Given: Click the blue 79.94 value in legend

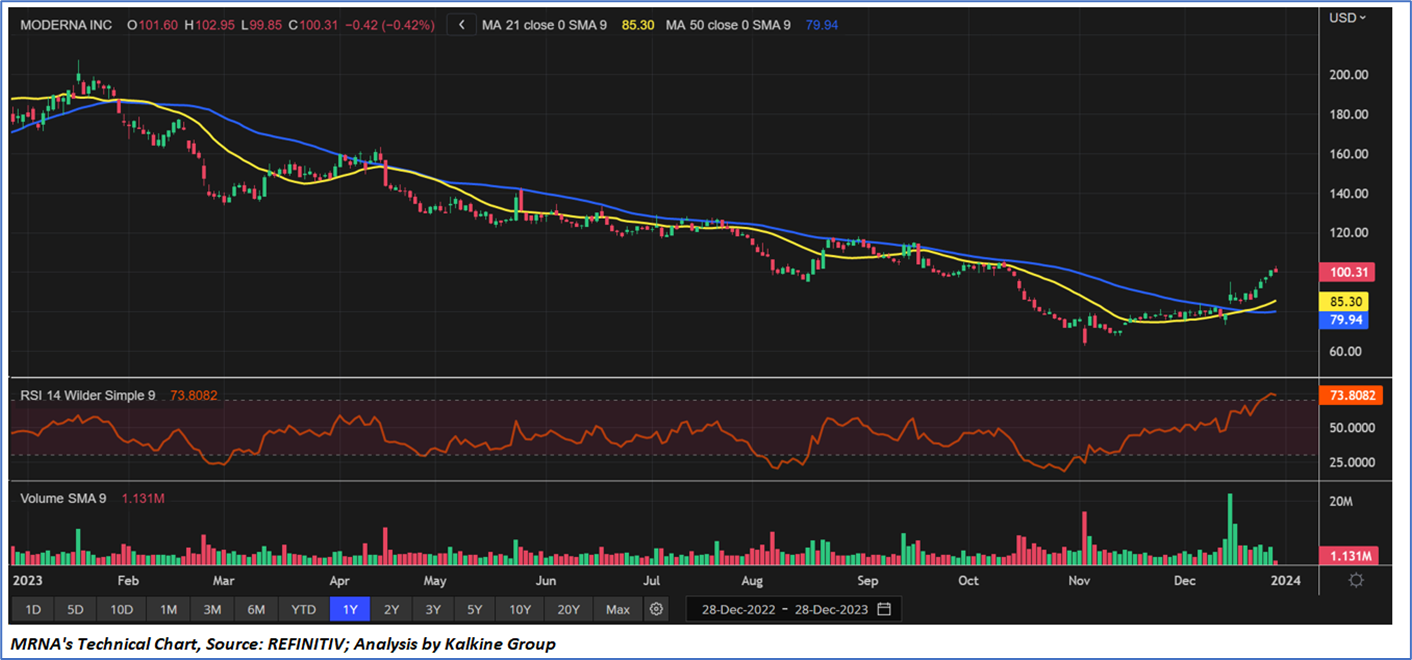Looking at the screenshot, I should tap(820, 25).
